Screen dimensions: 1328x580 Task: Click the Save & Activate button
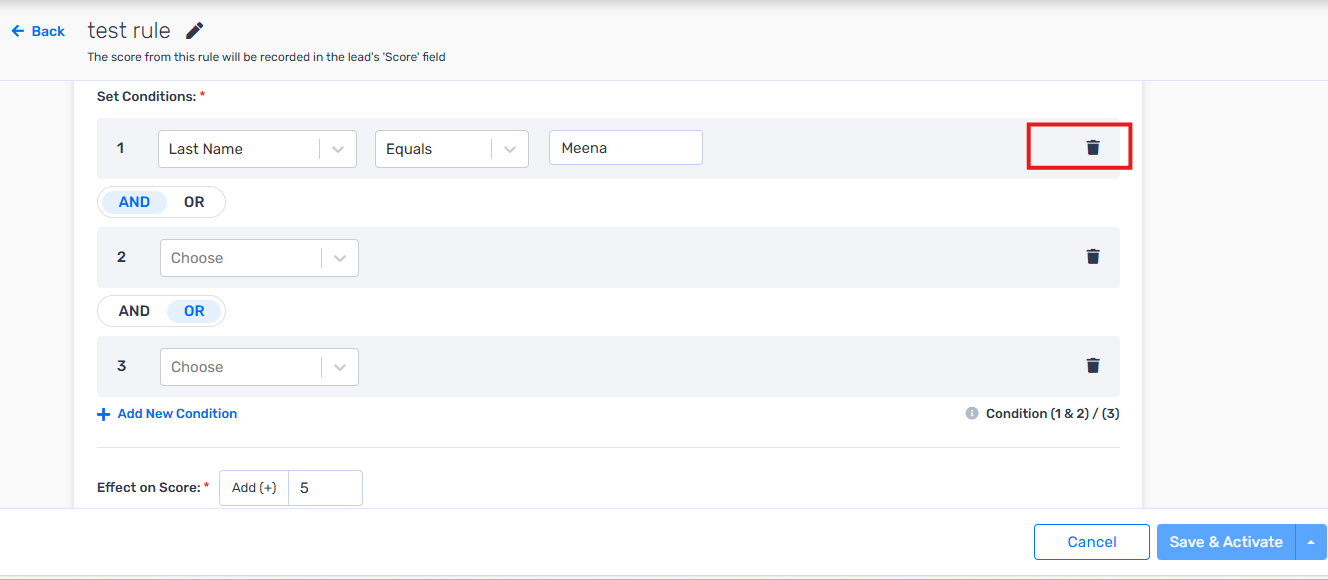click(x=1226, y=542)
